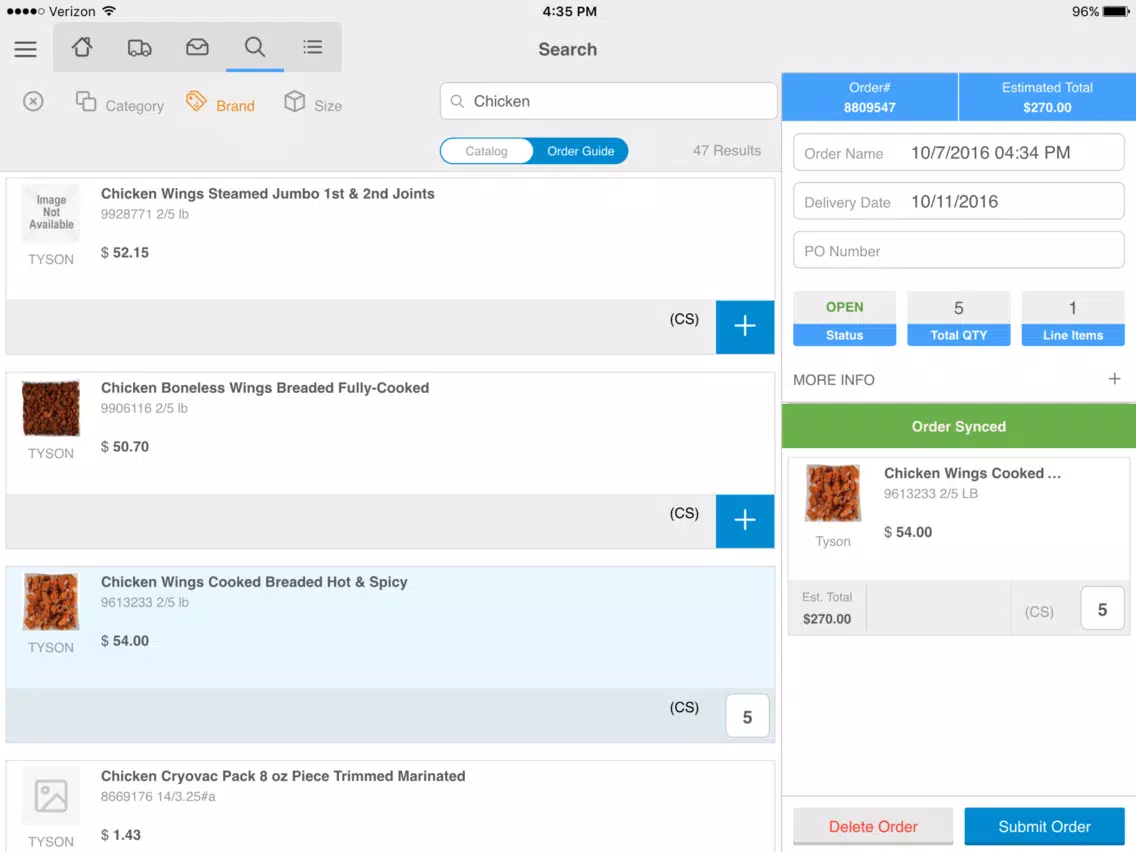
Task: Click price $ 52.15
Action: 125,252
